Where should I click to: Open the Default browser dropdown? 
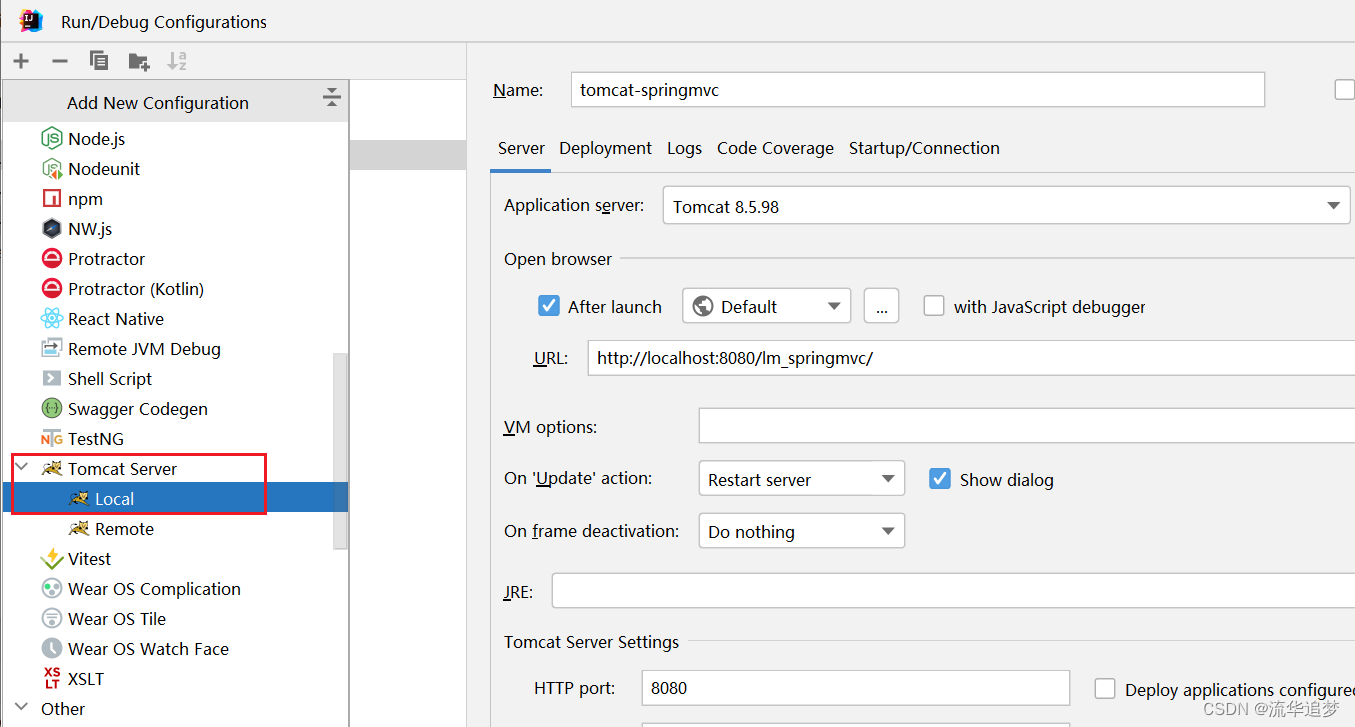point(767,306)
